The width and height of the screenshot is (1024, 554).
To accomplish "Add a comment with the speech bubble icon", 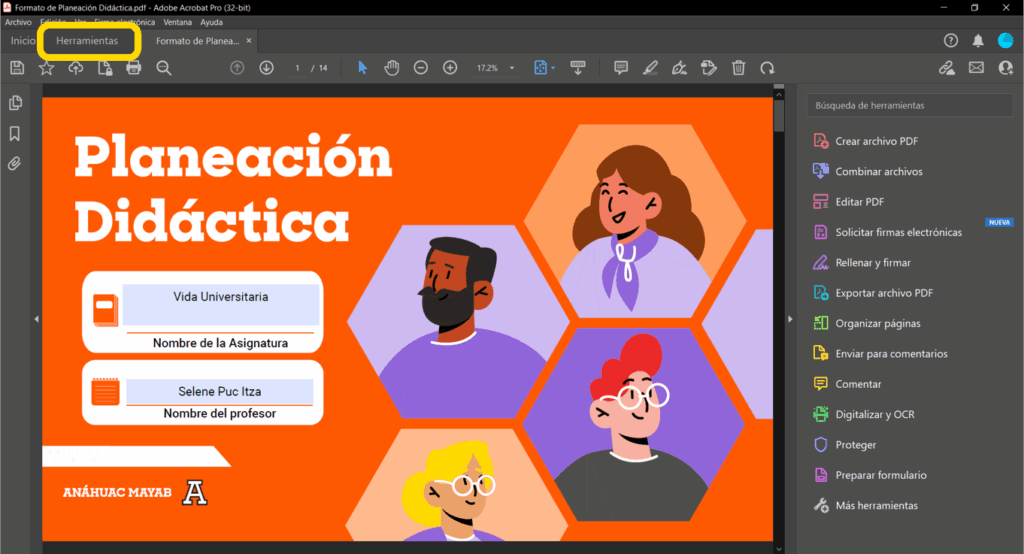I will click(620, 68).
